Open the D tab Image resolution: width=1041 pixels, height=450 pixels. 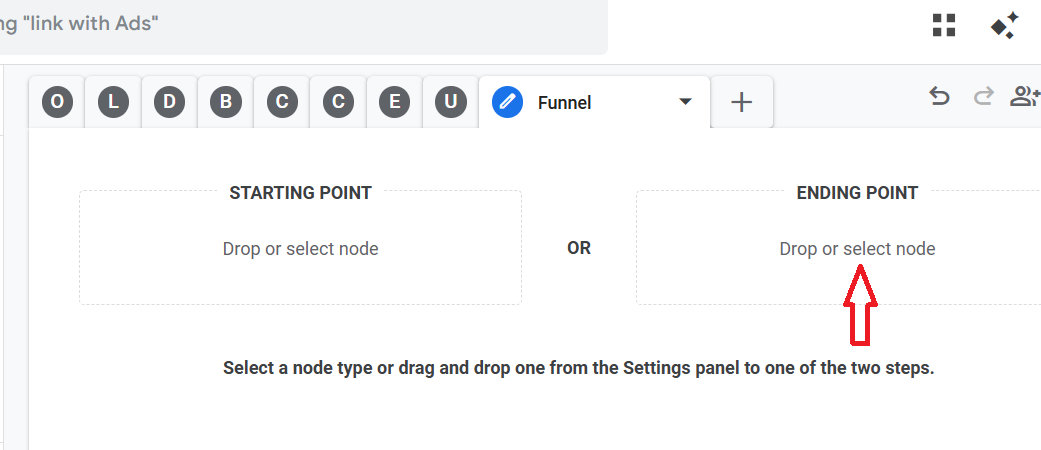(170, 102)
